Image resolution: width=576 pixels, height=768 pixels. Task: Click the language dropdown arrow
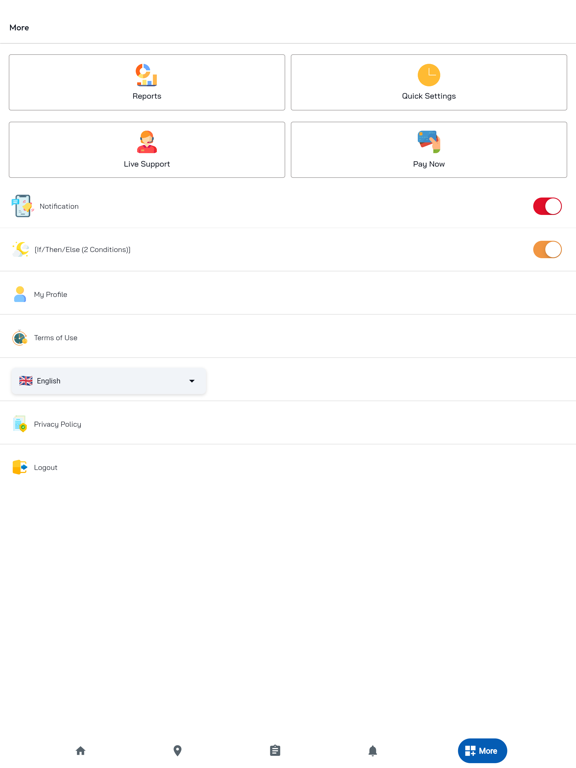[x=192, y=381]
